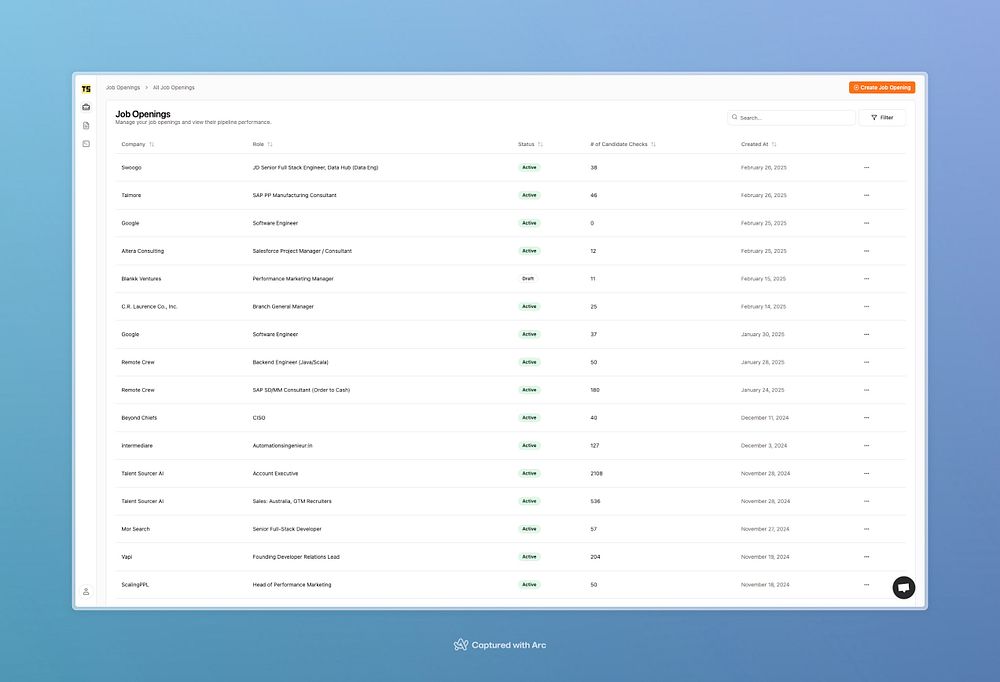Open more options for Mor Search row
The image size is (1000, 682).
pyautogui.click(x=866, y=529)
